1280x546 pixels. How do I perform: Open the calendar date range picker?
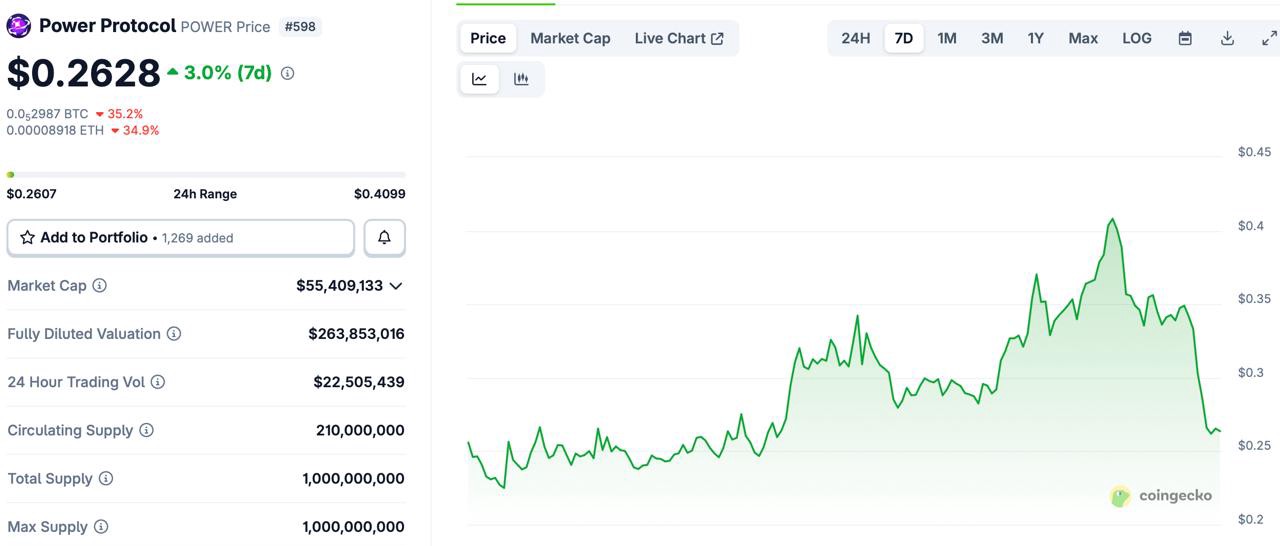(1185, 38)
